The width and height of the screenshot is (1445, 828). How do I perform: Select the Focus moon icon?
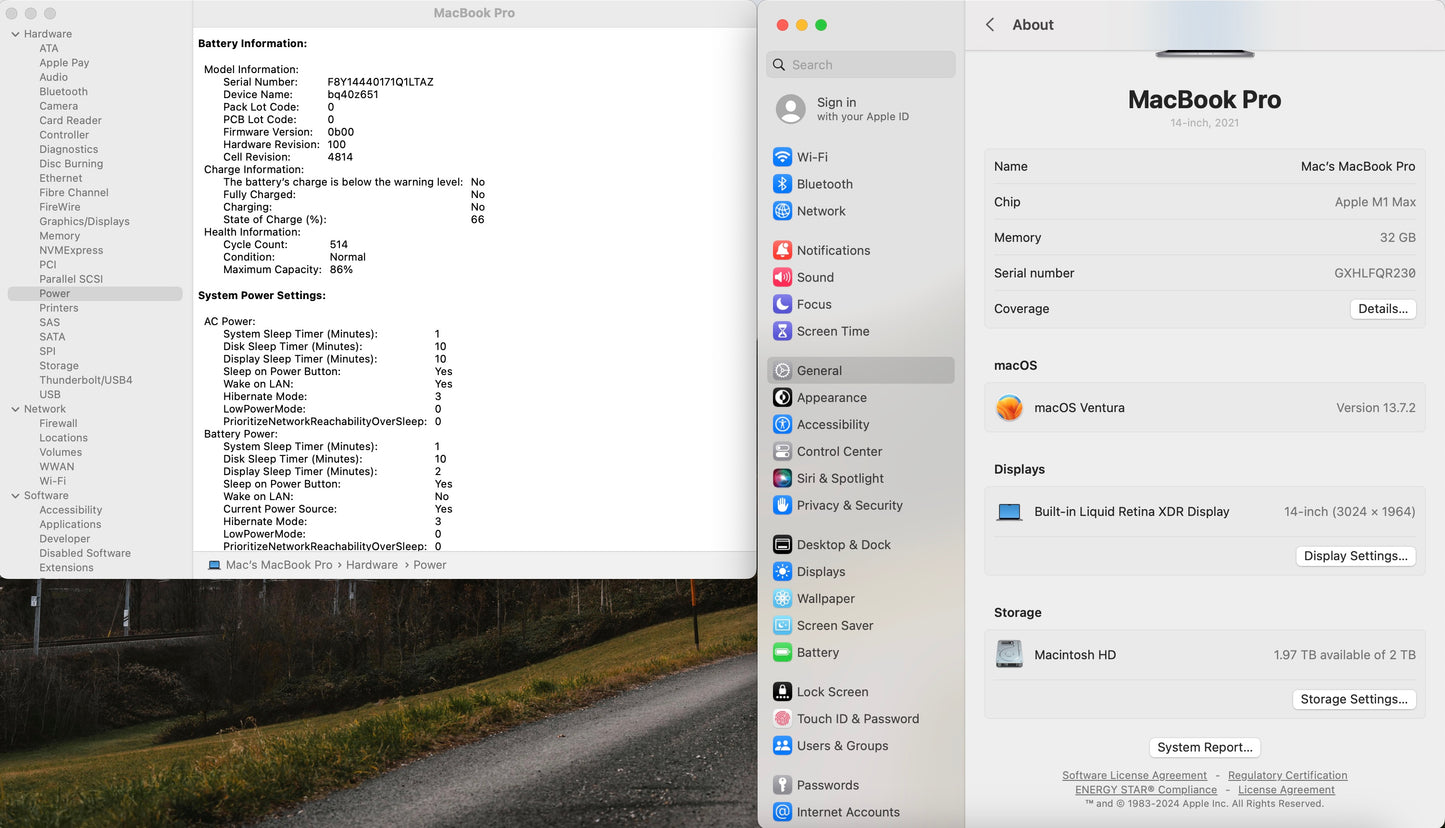(x=782, y=304)
